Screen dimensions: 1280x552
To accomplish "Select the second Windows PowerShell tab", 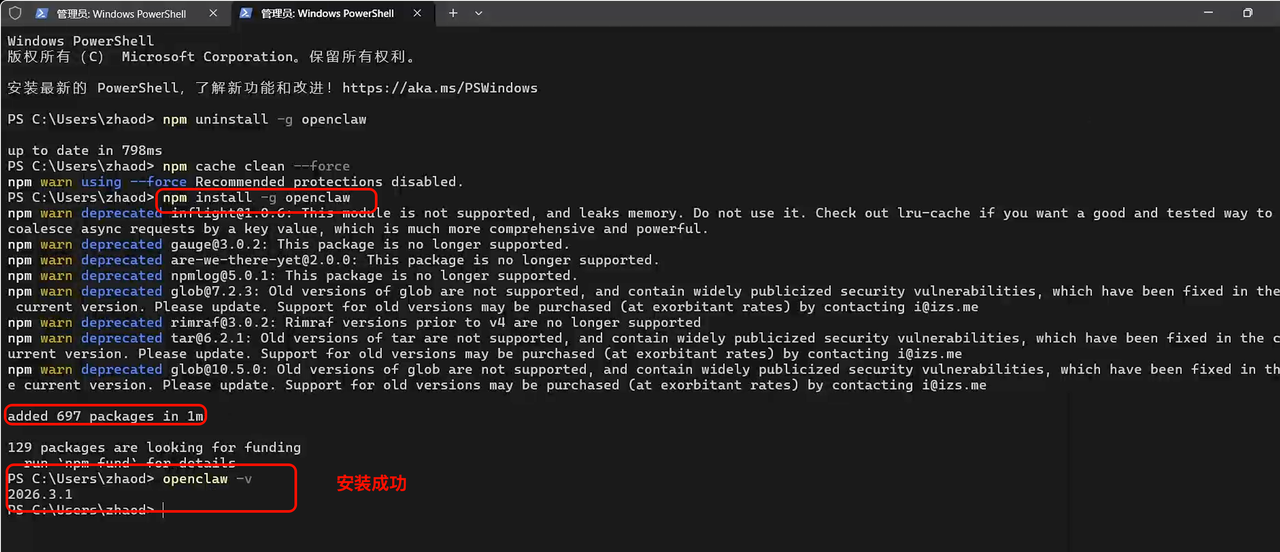I will (330, 13).
